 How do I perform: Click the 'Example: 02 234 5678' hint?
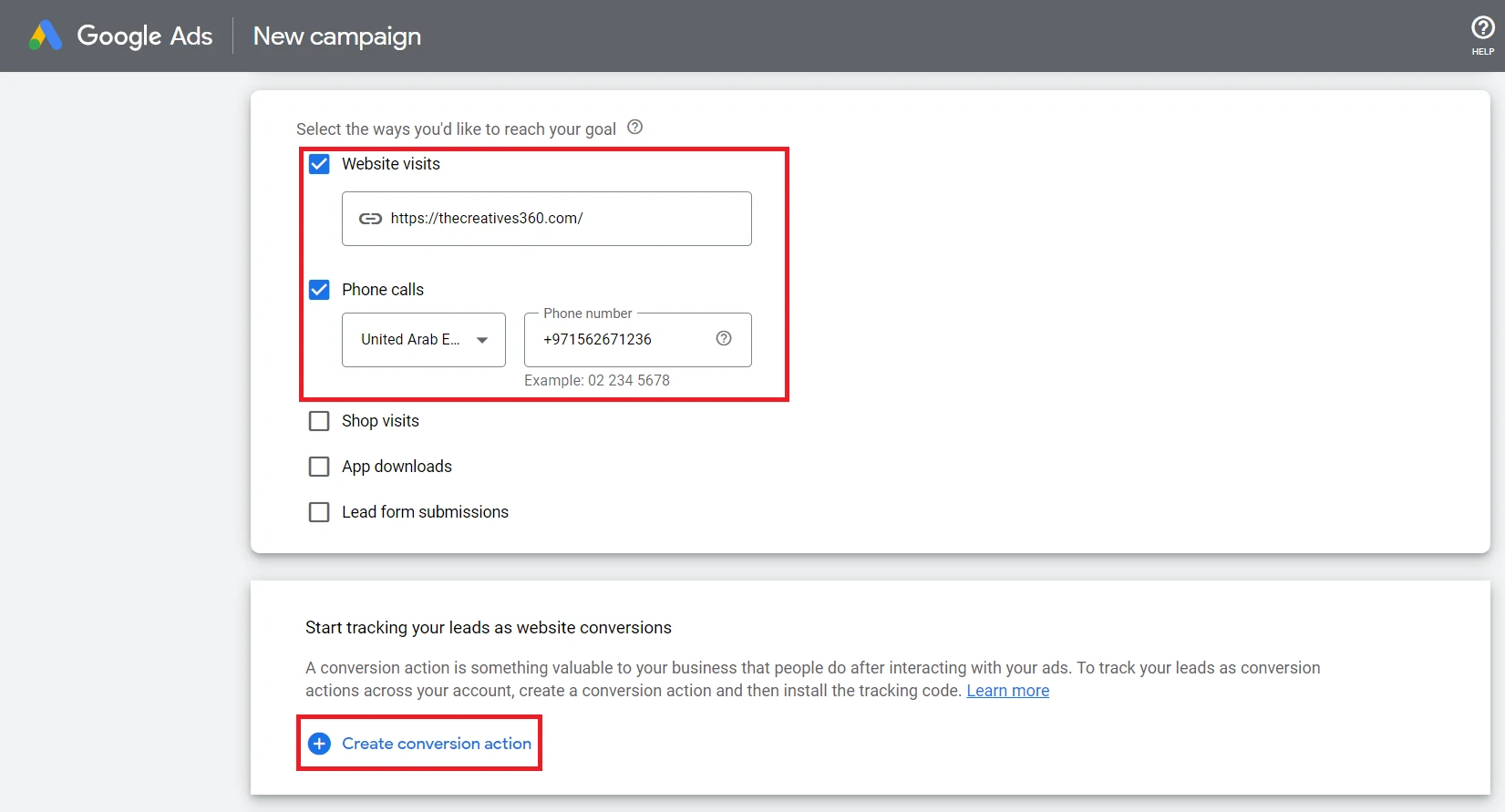597,380
